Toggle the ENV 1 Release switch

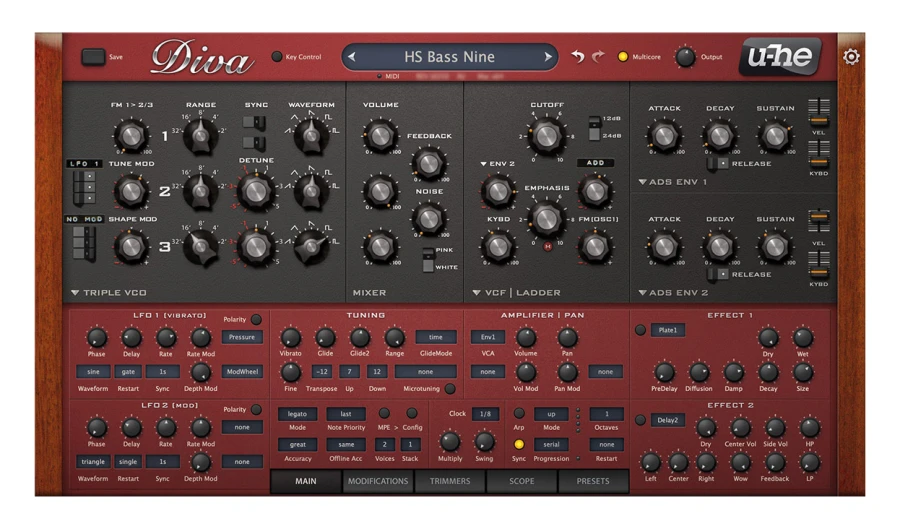[718, 164]
